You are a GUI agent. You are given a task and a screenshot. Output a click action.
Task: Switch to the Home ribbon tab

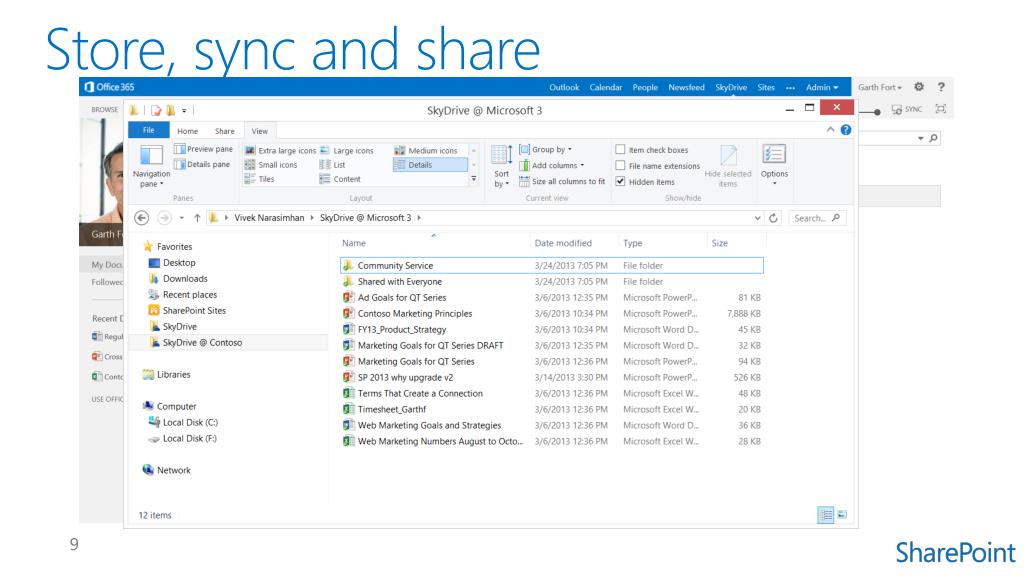click(187, 131)
